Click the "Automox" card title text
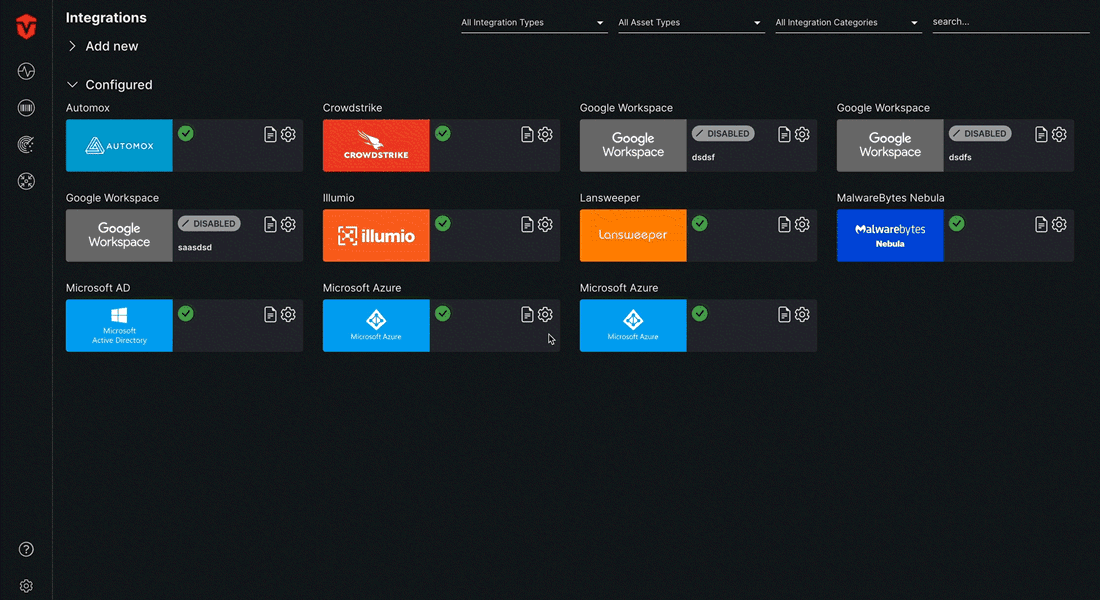Viewport: 1100px width, 600px height. (x=88, y=108)
